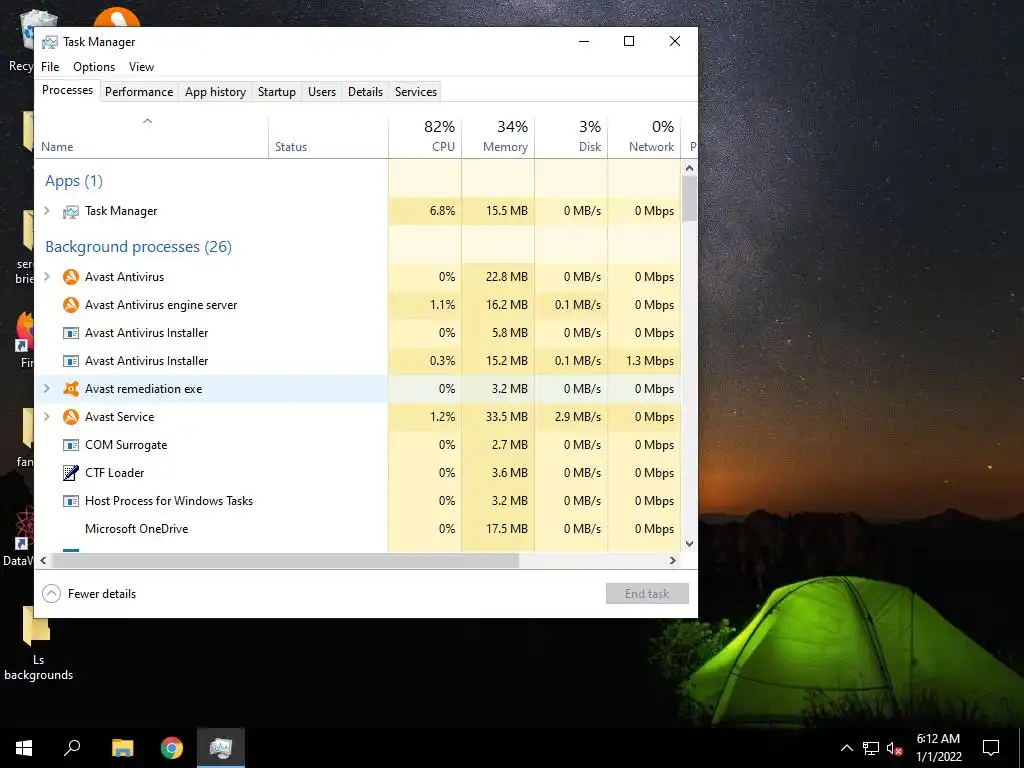The height and width of the screenshot is (768, 1024).
Task: Select the CTF Loader process name
Action: tap(114, 473)
